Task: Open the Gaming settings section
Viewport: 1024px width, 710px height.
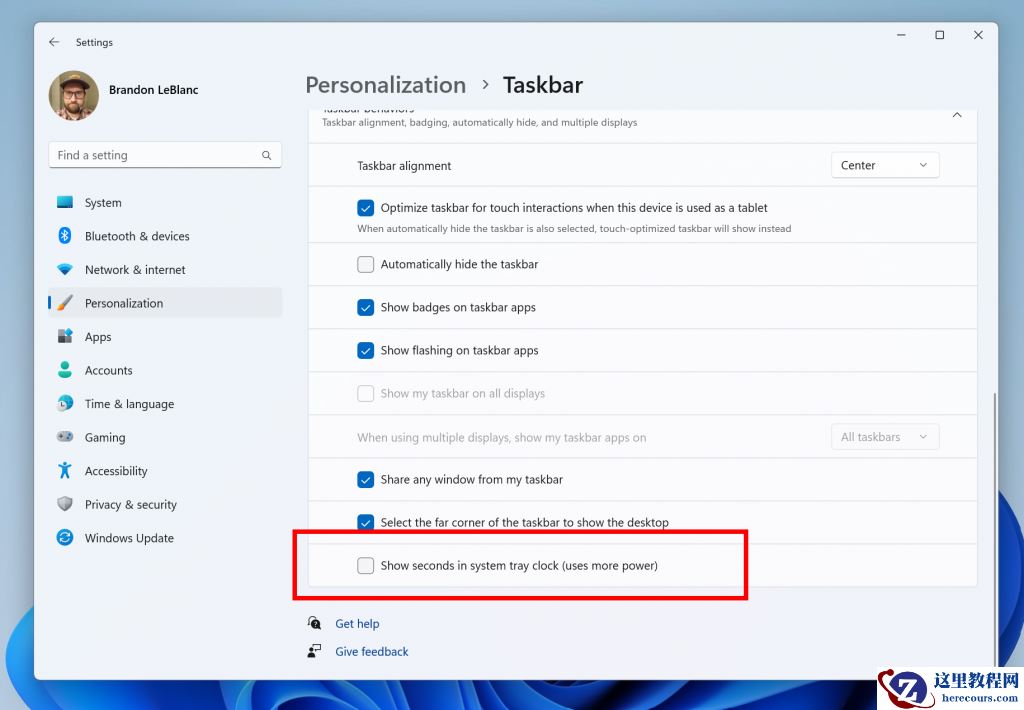Action: 104,437
